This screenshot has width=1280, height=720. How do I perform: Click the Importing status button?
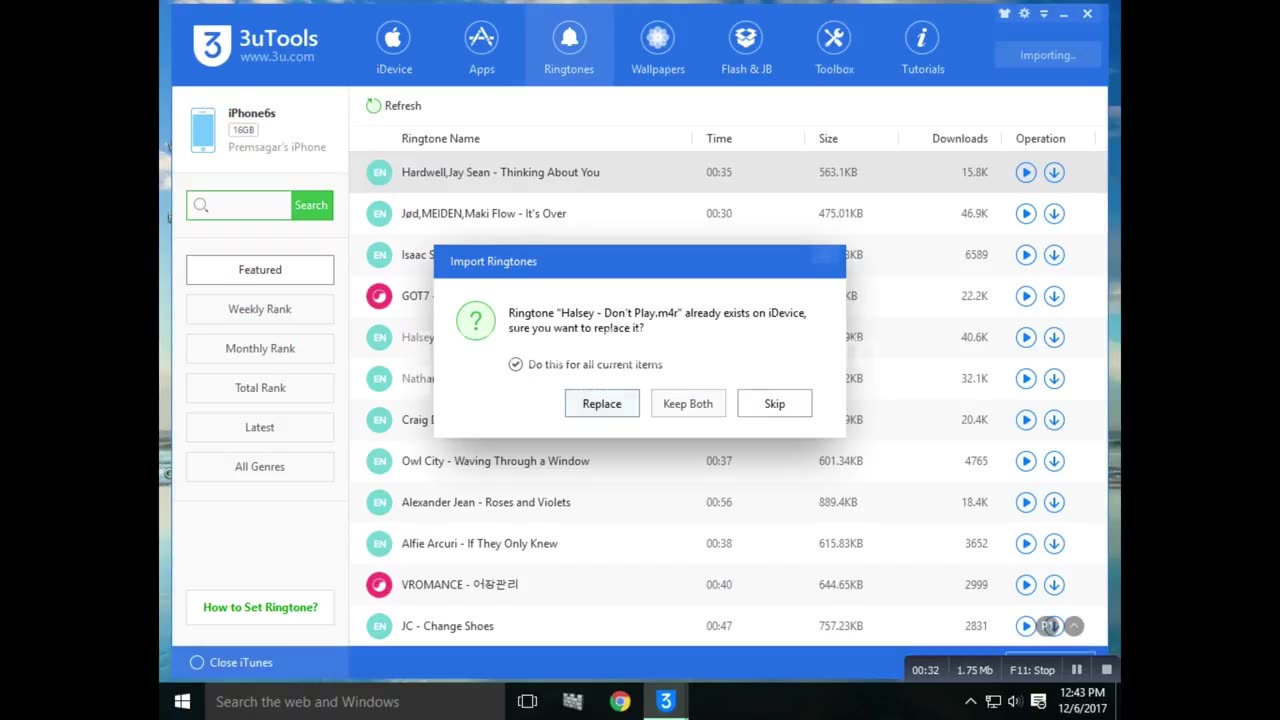(x=1047, y=55)
